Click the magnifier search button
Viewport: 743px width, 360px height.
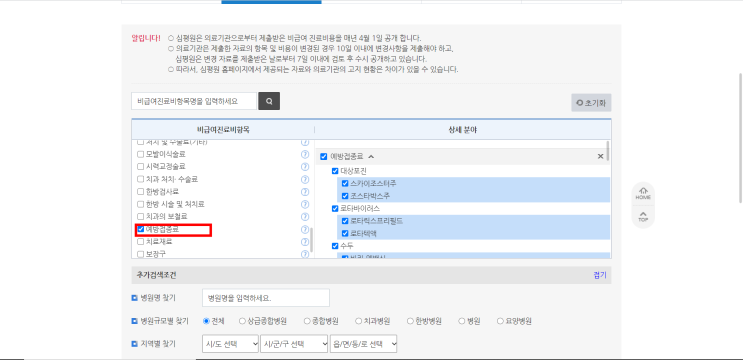click(x=269, y=101)
